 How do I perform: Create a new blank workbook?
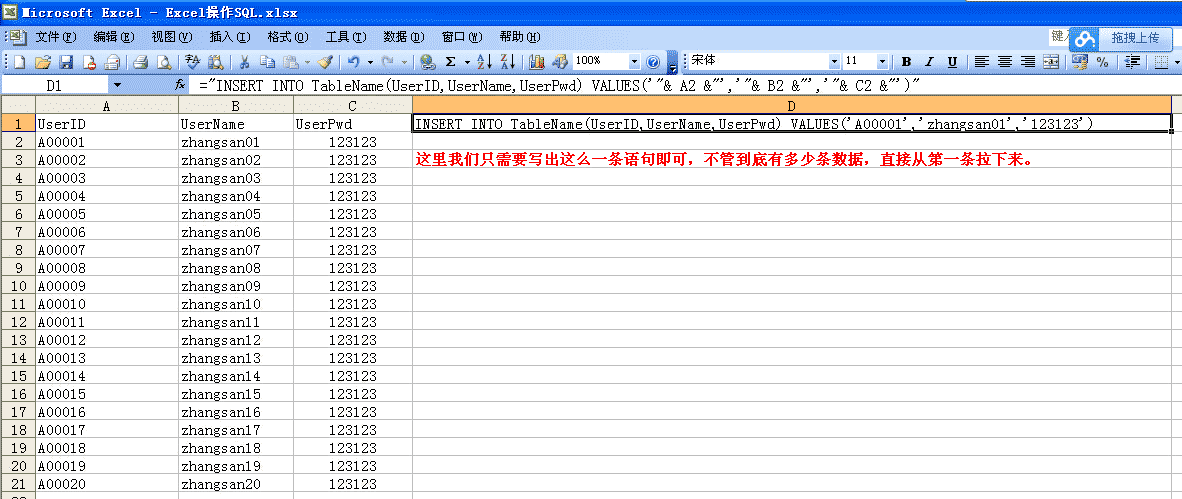[20, 62]
